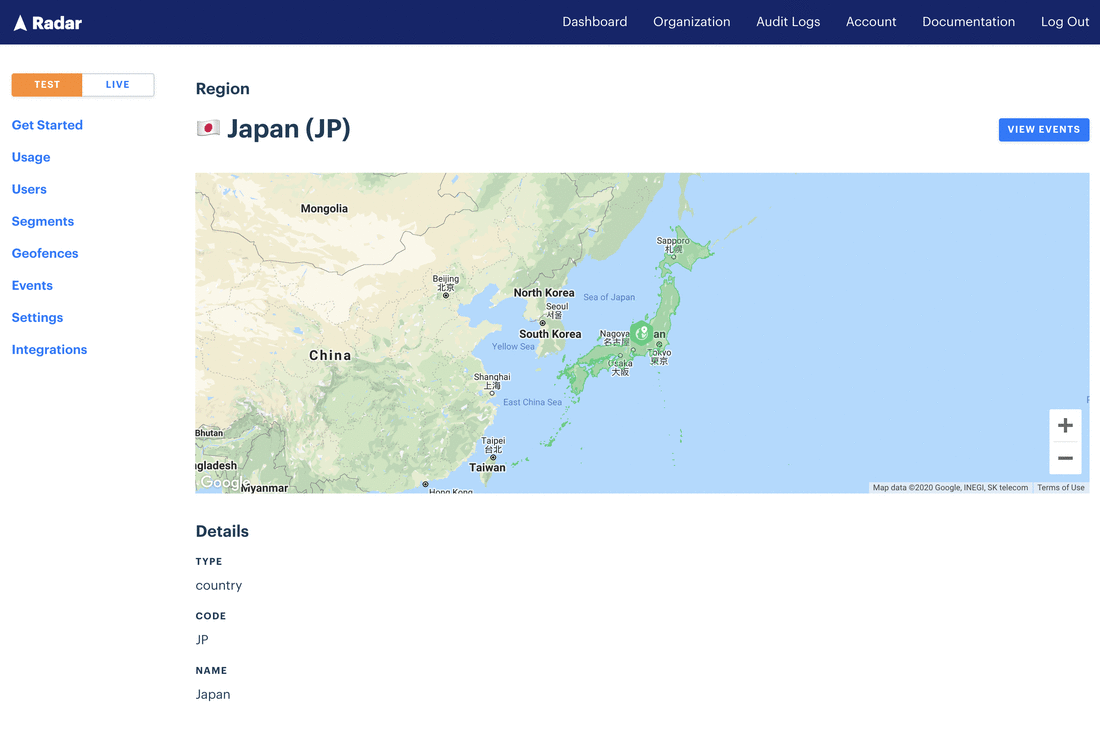Click the Japan (JP) heading
This screenshot has width=1100, height=734.
click(288, 129)
